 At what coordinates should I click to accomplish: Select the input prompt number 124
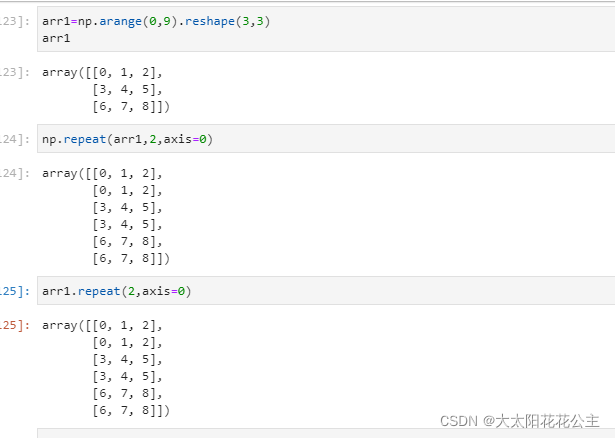[x=14, y=140]
